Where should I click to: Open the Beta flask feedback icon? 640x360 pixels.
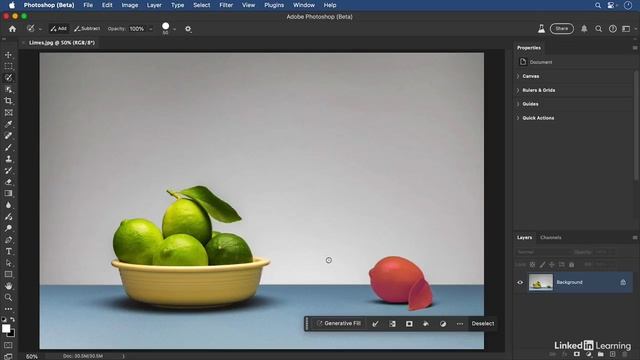click(x=541, y=29)
